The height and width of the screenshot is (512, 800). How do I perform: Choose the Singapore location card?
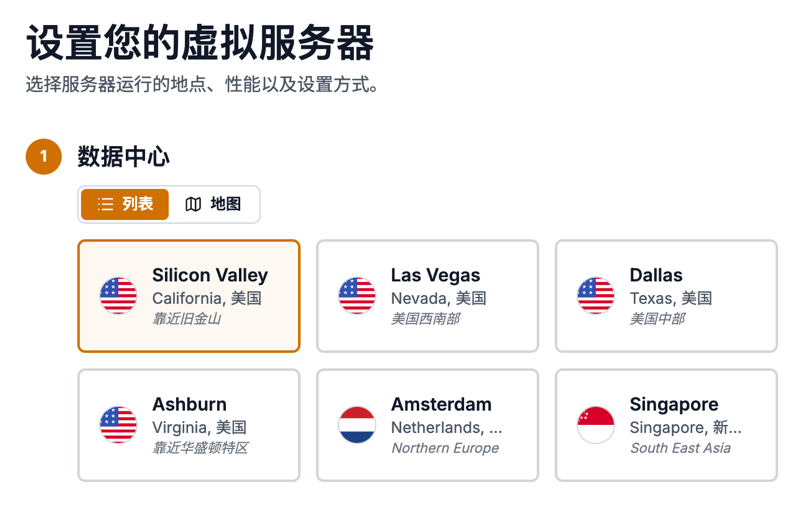(666, 425)
